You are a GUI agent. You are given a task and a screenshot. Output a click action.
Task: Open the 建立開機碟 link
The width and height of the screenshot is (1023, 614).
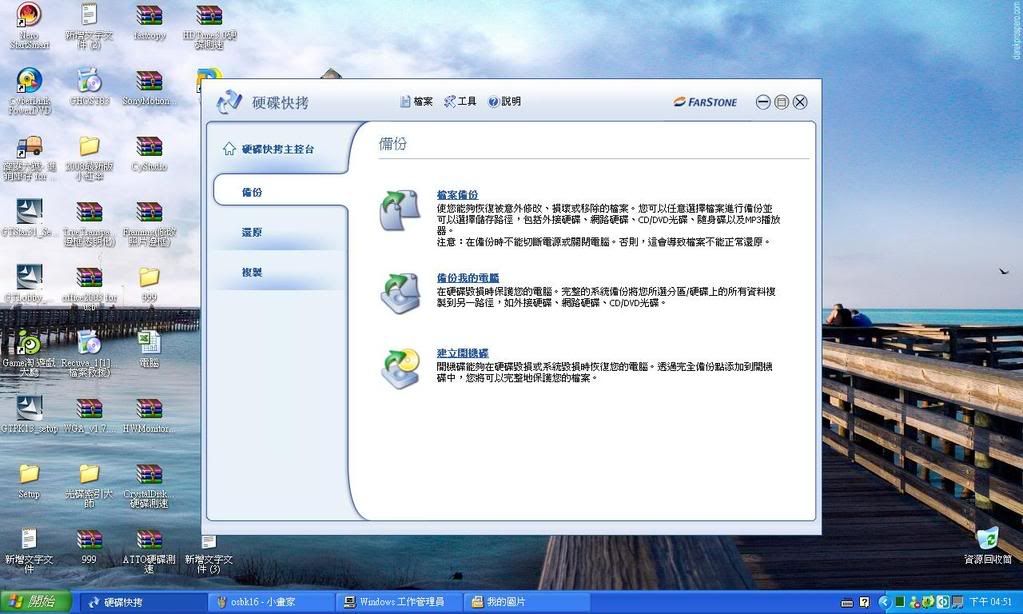point(463,353)
